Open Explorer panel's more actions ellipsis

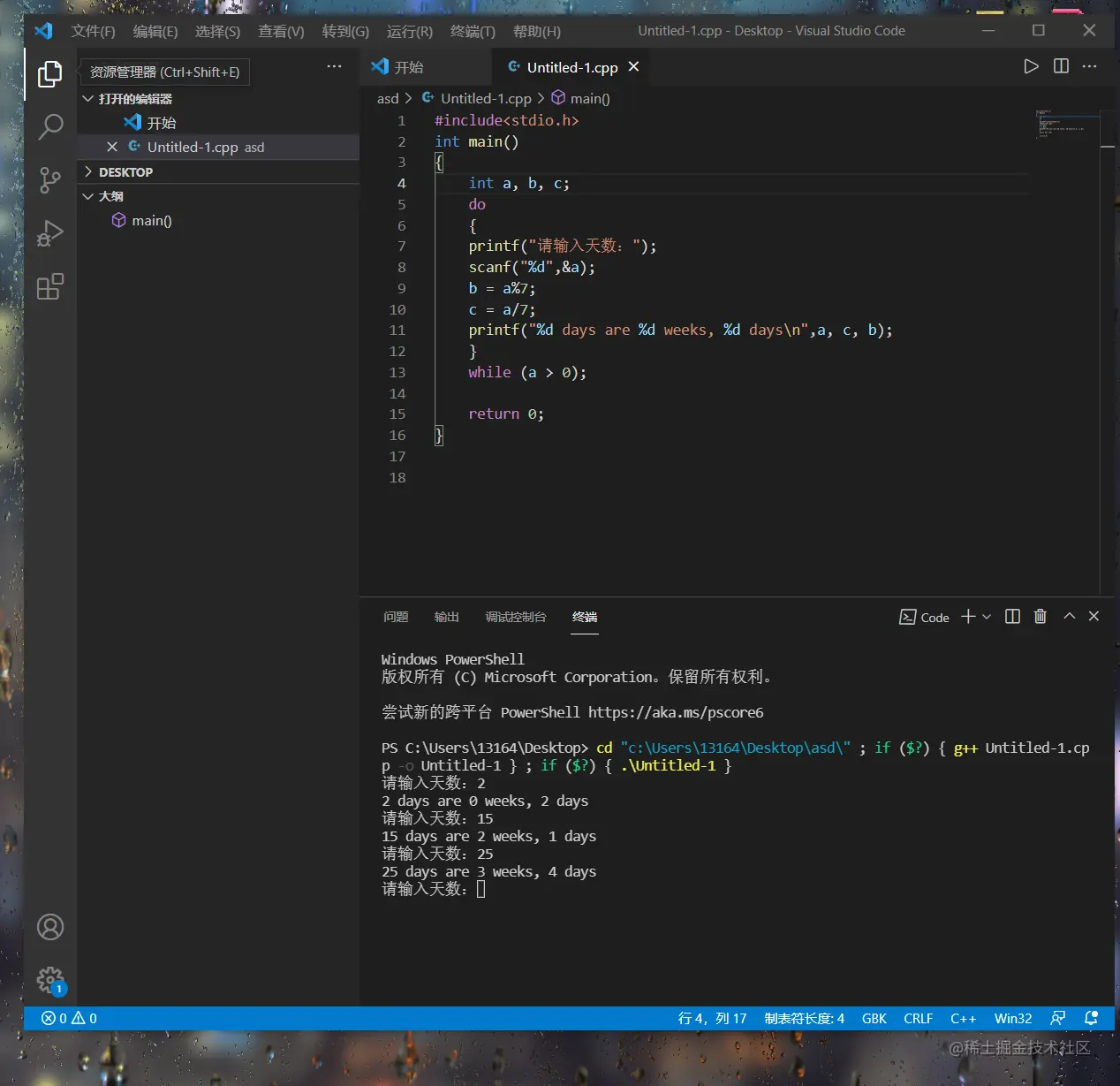pyautogui.click(x=334, y=67)
